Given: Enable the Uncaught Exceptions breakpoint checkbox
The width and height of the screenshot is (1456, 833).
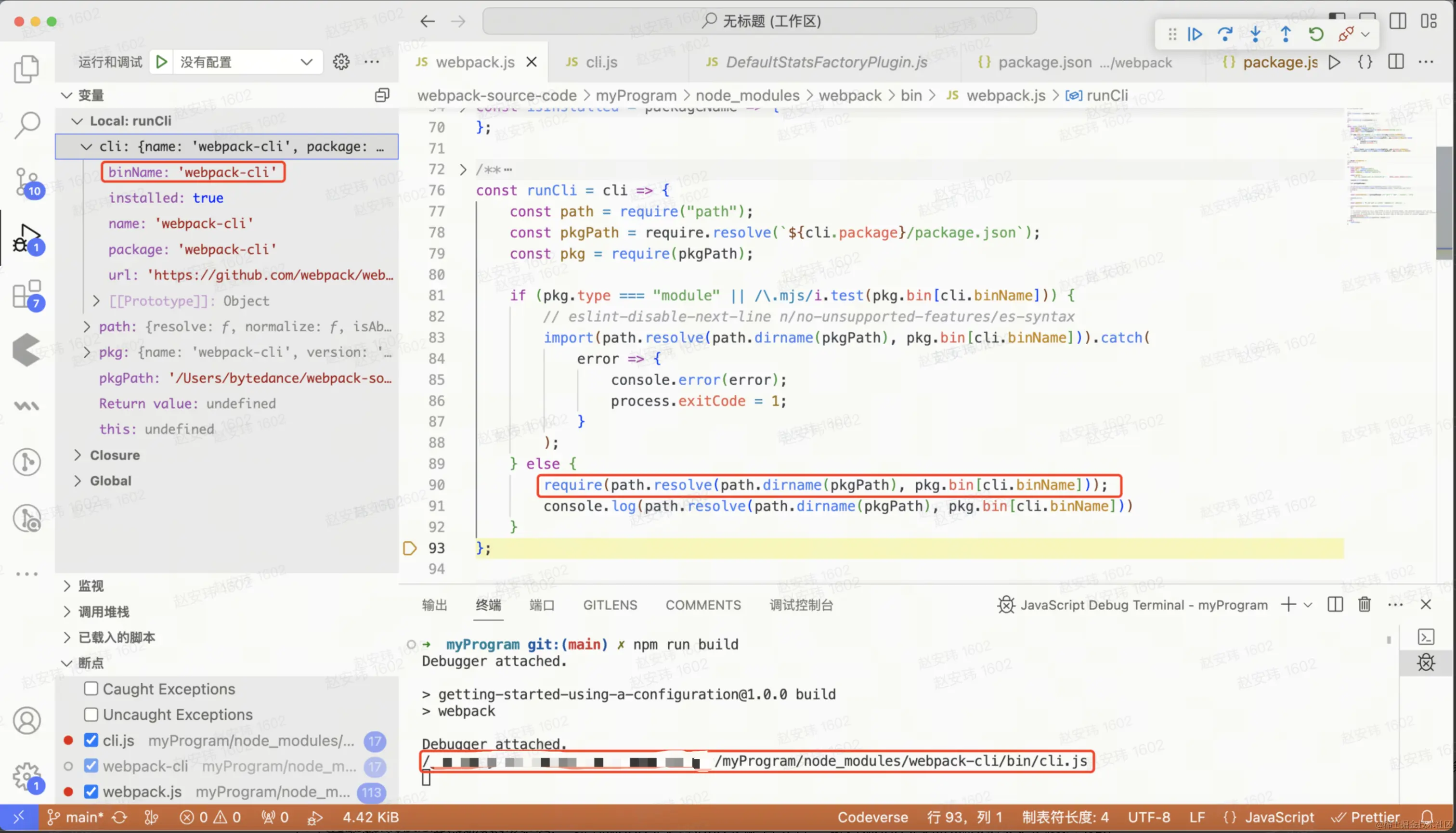Looking at the screenshot, I should 91,714.
